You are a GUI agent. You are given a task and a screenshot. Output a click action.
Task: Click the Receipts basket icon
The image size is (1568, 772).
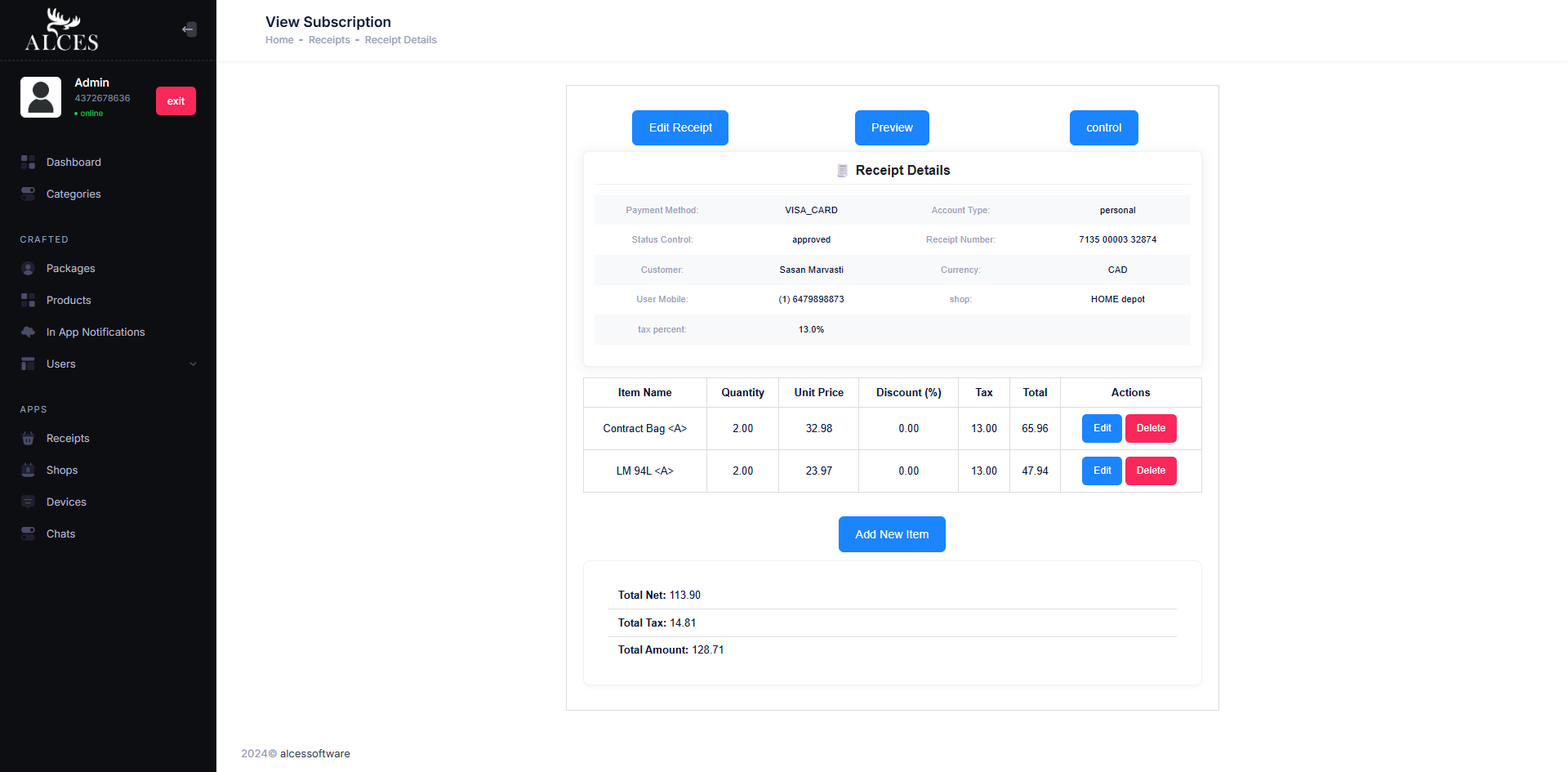(x=28, y=439)
